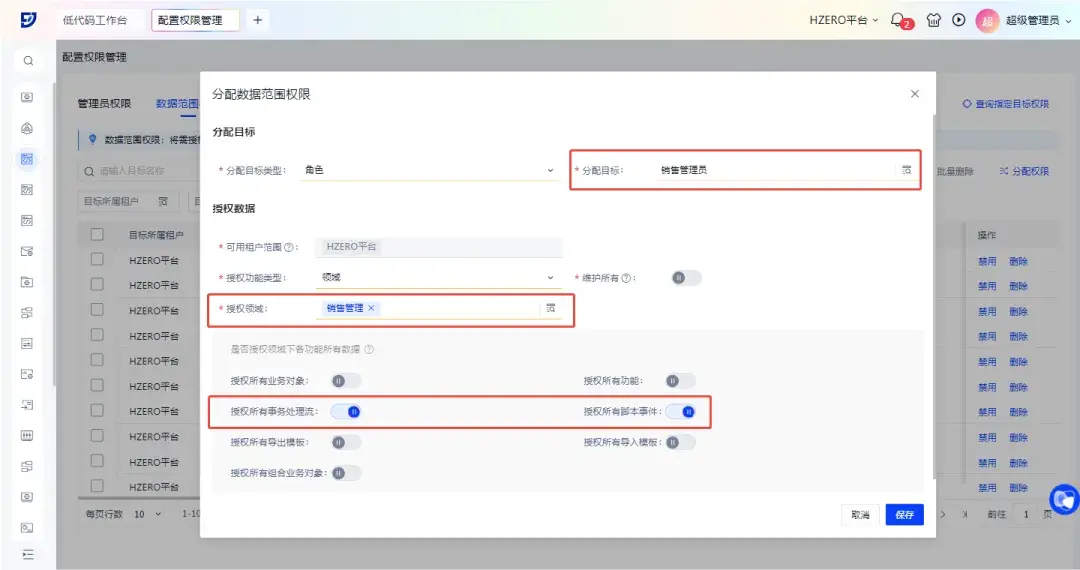
Task: Click the 保存 button
Action: (904, 514)
